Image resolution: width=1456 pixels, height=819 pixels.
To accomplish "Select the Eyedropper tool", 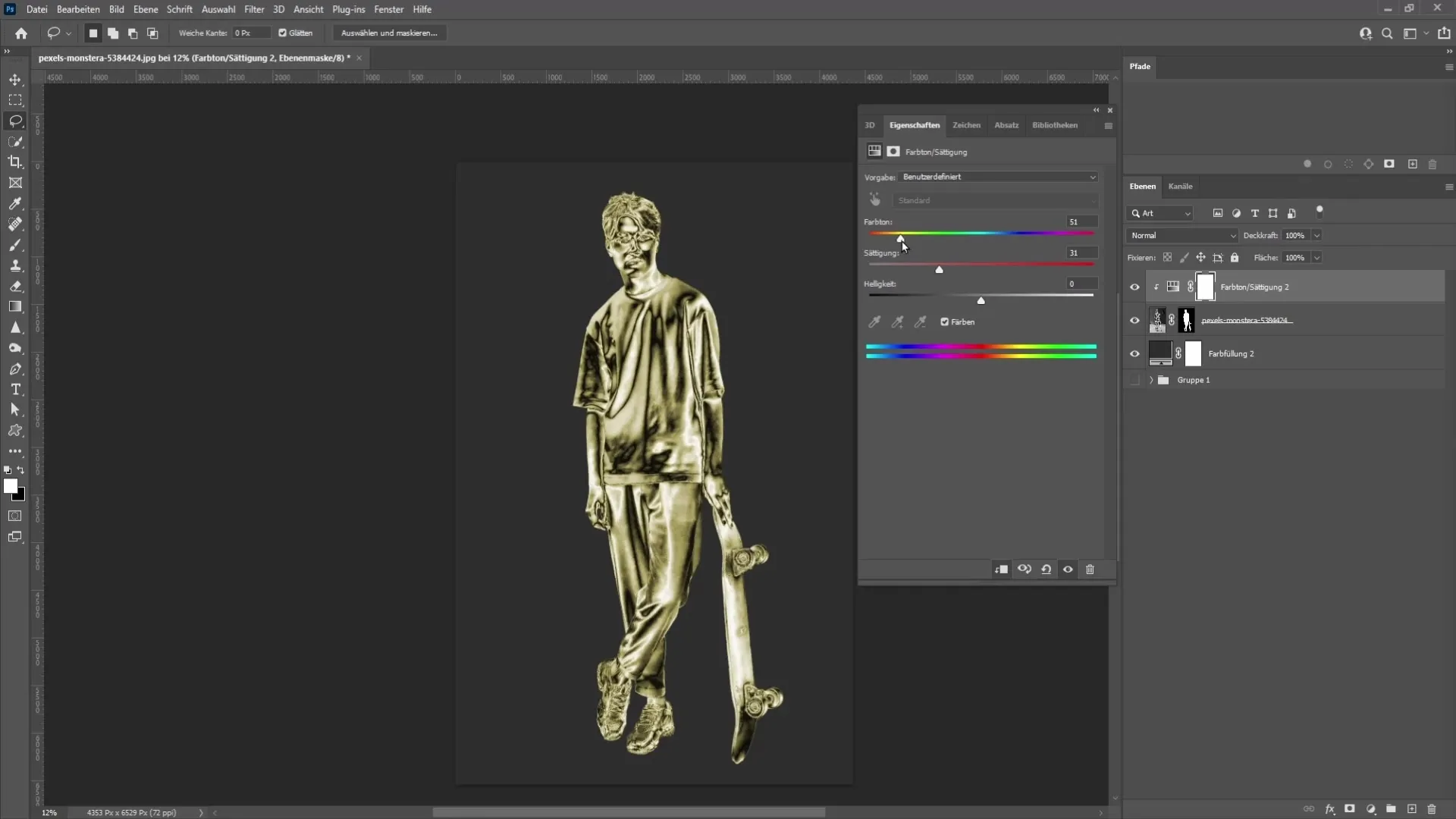I will click(15, 203).
